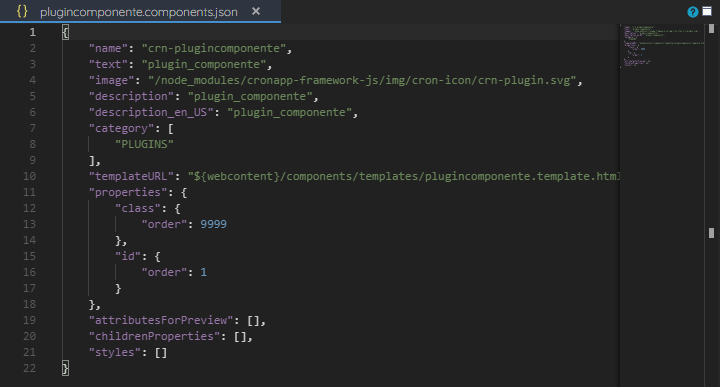Click the "attributesForPreview" key
This screenshot has height=387, width=720.
pos(161,320)
